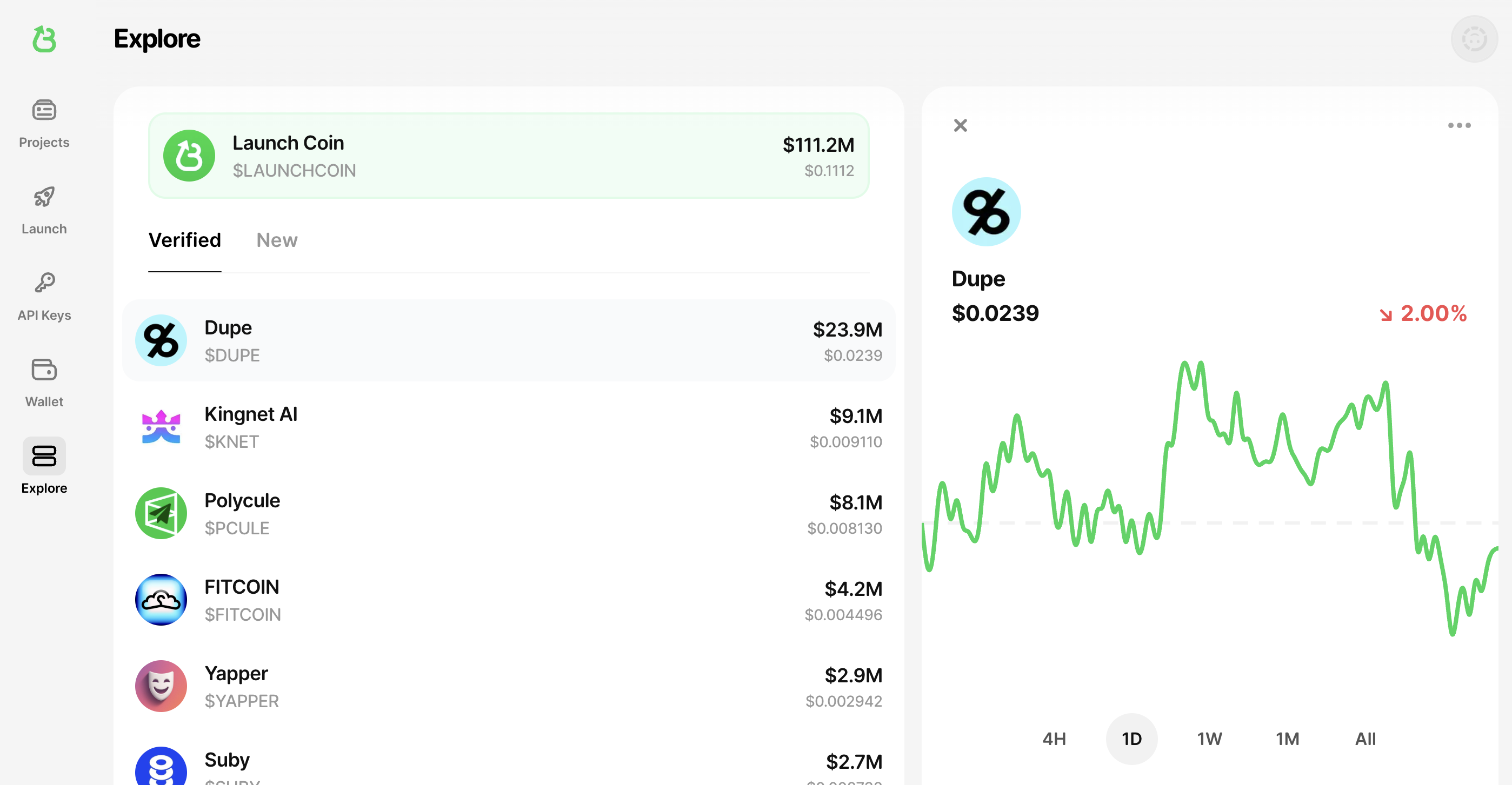1512x785 pixels.
Task: Open the three-dot options menu on Dupe chart
Action: tap(1458, 125)
